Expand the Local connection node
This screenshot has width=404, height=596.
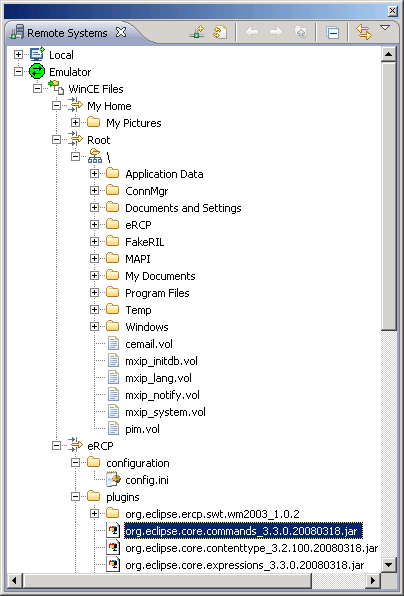click(x=18, y=55)
